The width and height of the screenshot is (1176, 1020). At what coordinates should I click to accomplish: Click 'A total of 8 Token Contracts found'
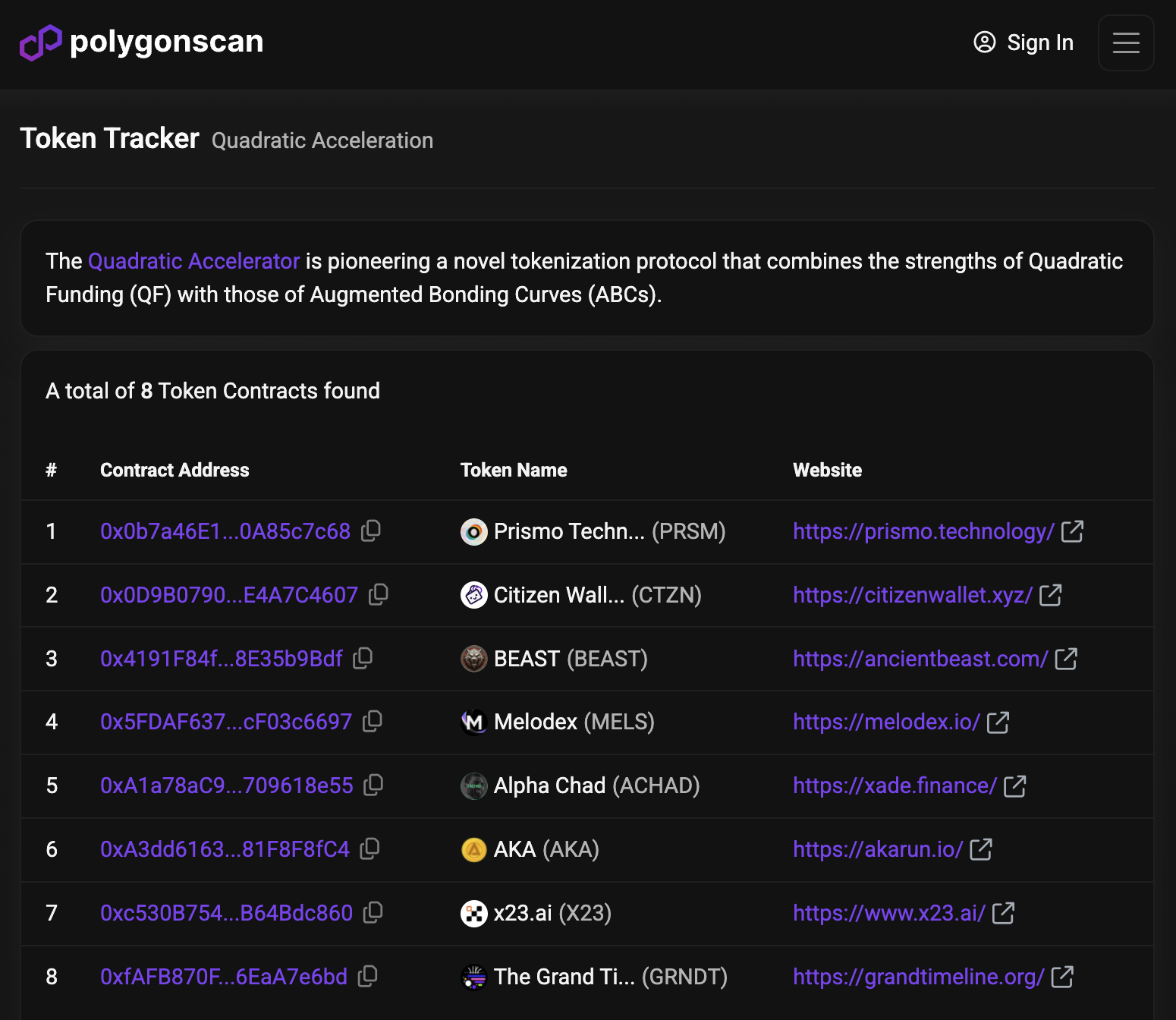(212, 391)
